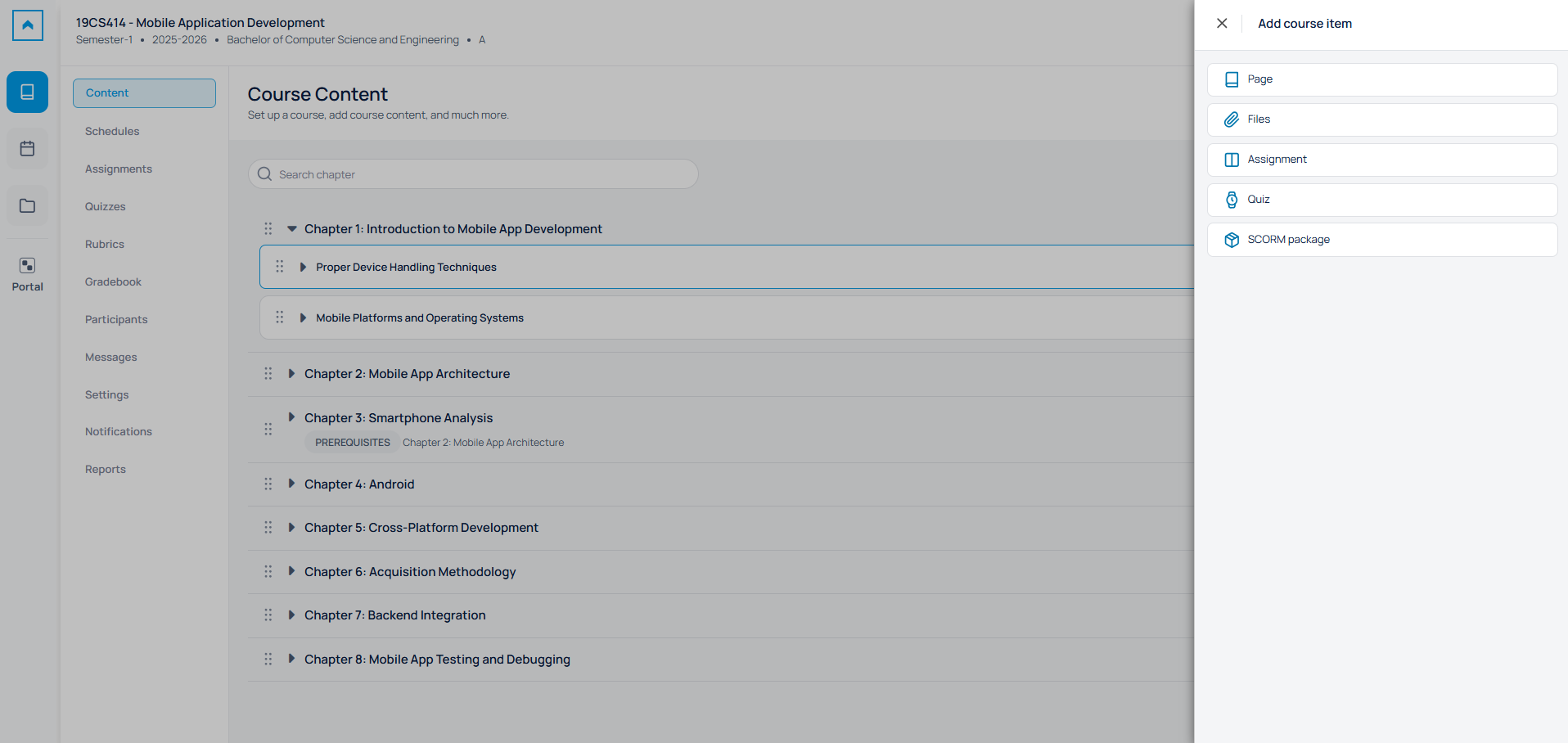Expand Chapter 2: Mobile App Architecture

click(x=291, y=373)
